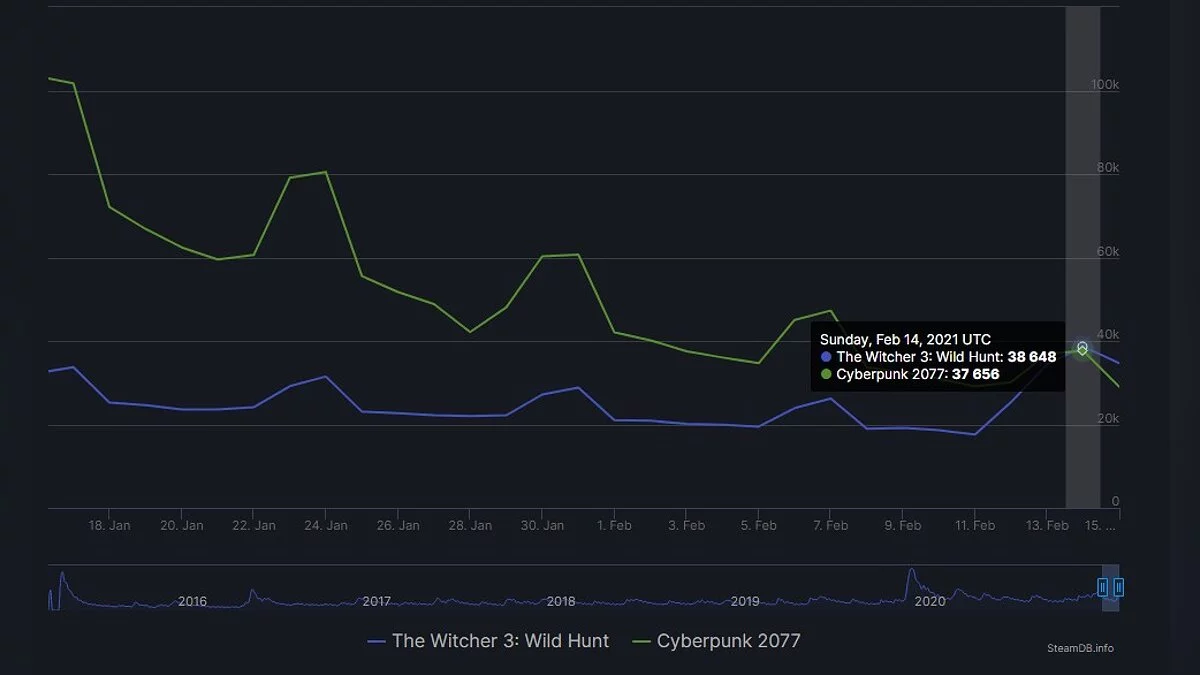
Task: Click the 13. Feb x-axis label
Action: [1047, 525]
